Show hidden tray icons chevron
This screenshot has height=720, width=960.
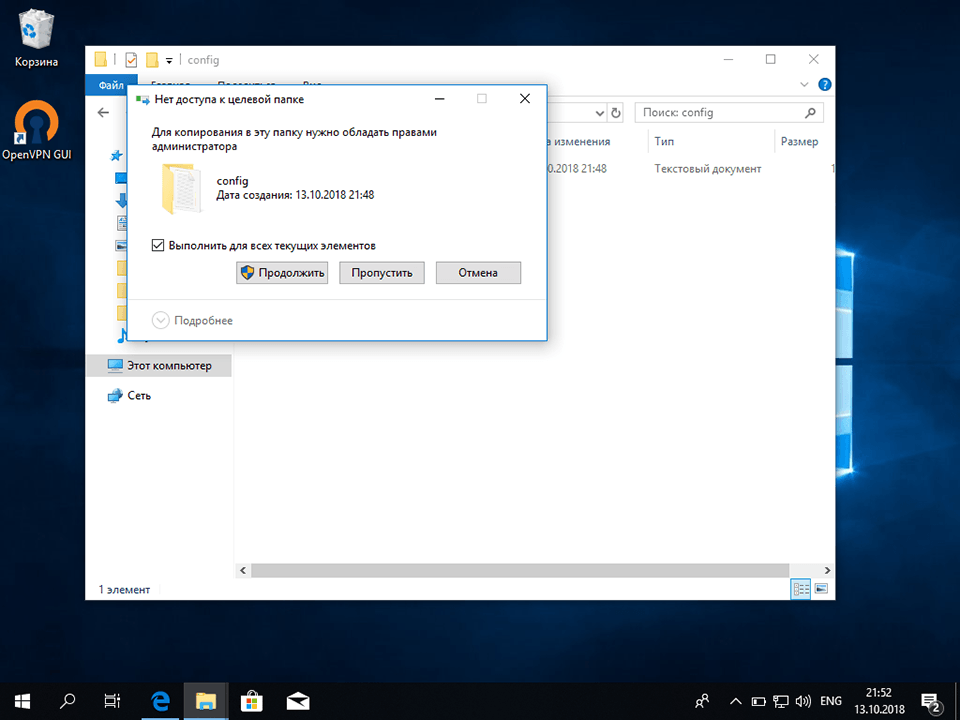[736, 701]
